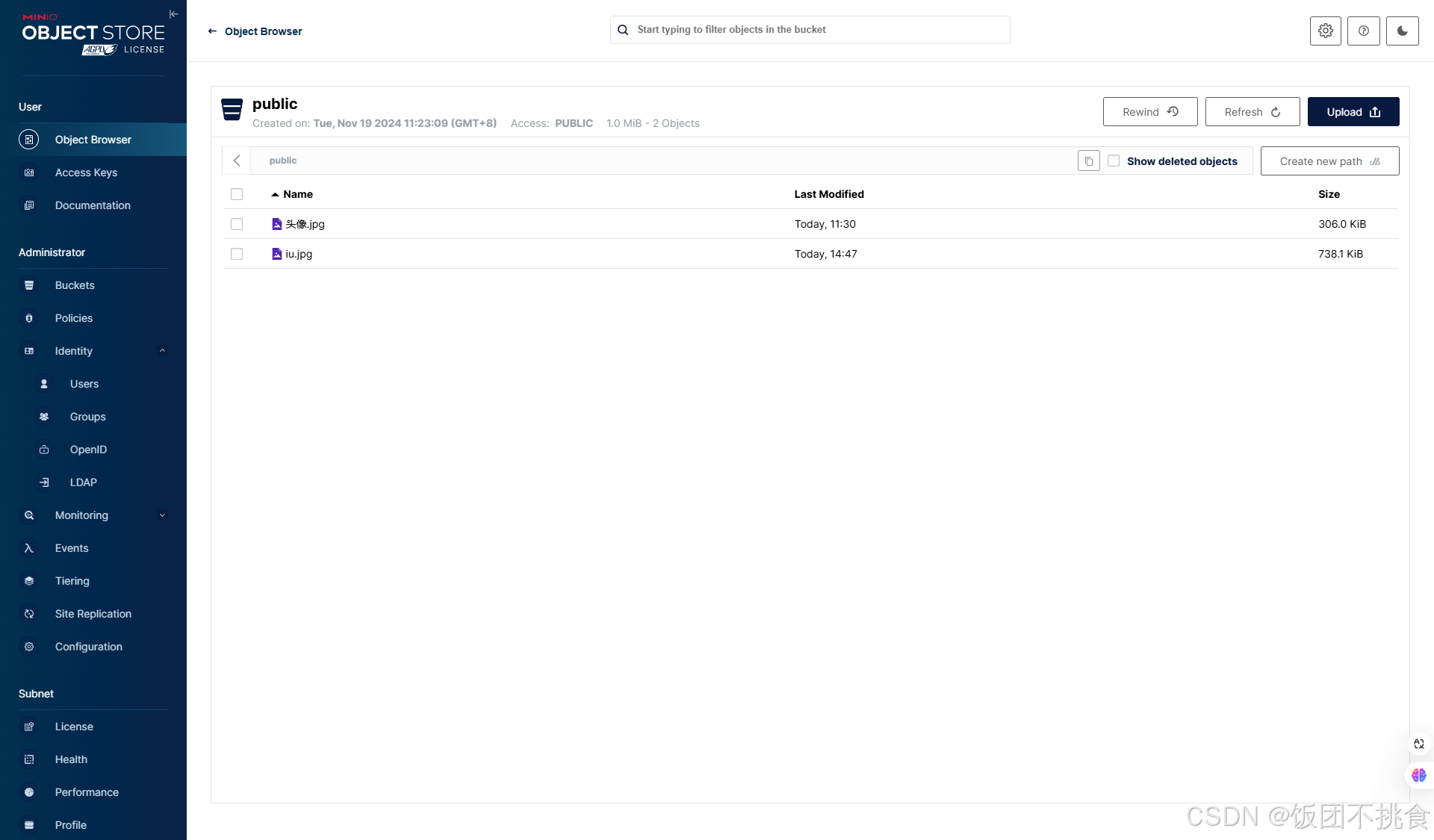Collapse the sidebar with arrow icon
Viewport: 1434px width, 840px height.
click(173, 14)
